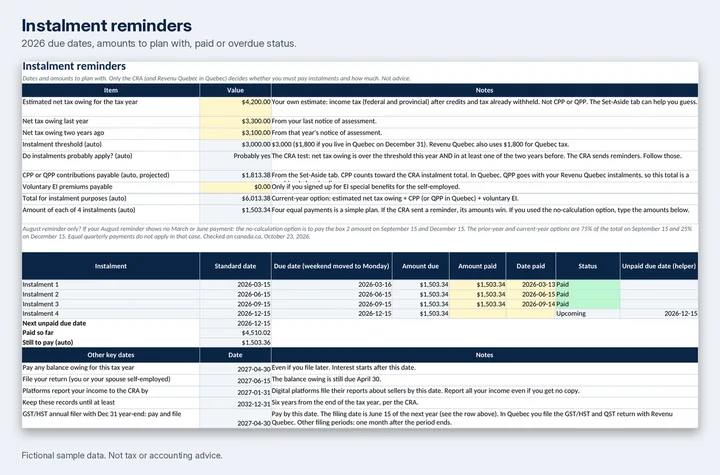Screen dimensions: 720x475
Task: Select the 'Unpaid due date (helper)' header
Action: tap(659, 266)
